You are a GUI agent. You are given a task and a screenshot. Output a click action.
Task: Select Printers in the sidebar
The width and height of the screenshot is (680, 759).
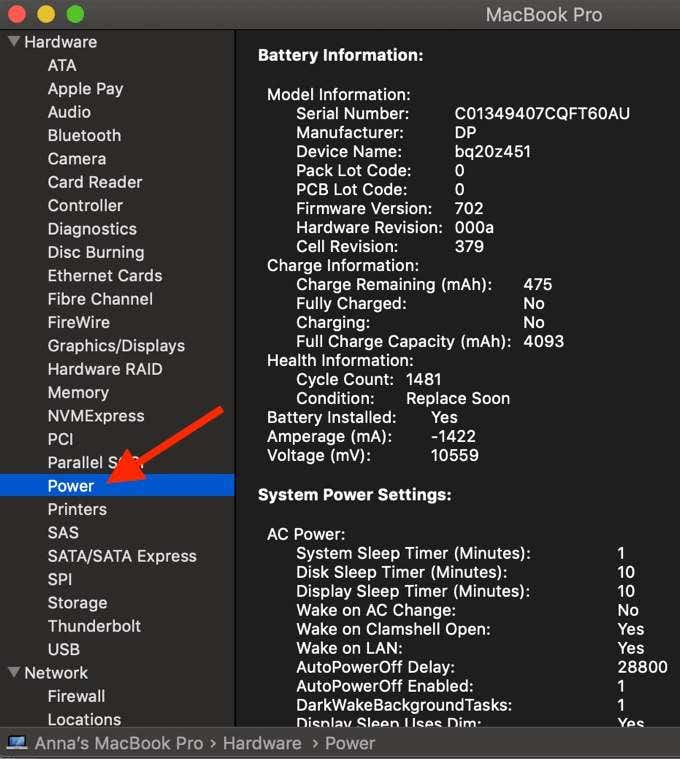point(77,509)
